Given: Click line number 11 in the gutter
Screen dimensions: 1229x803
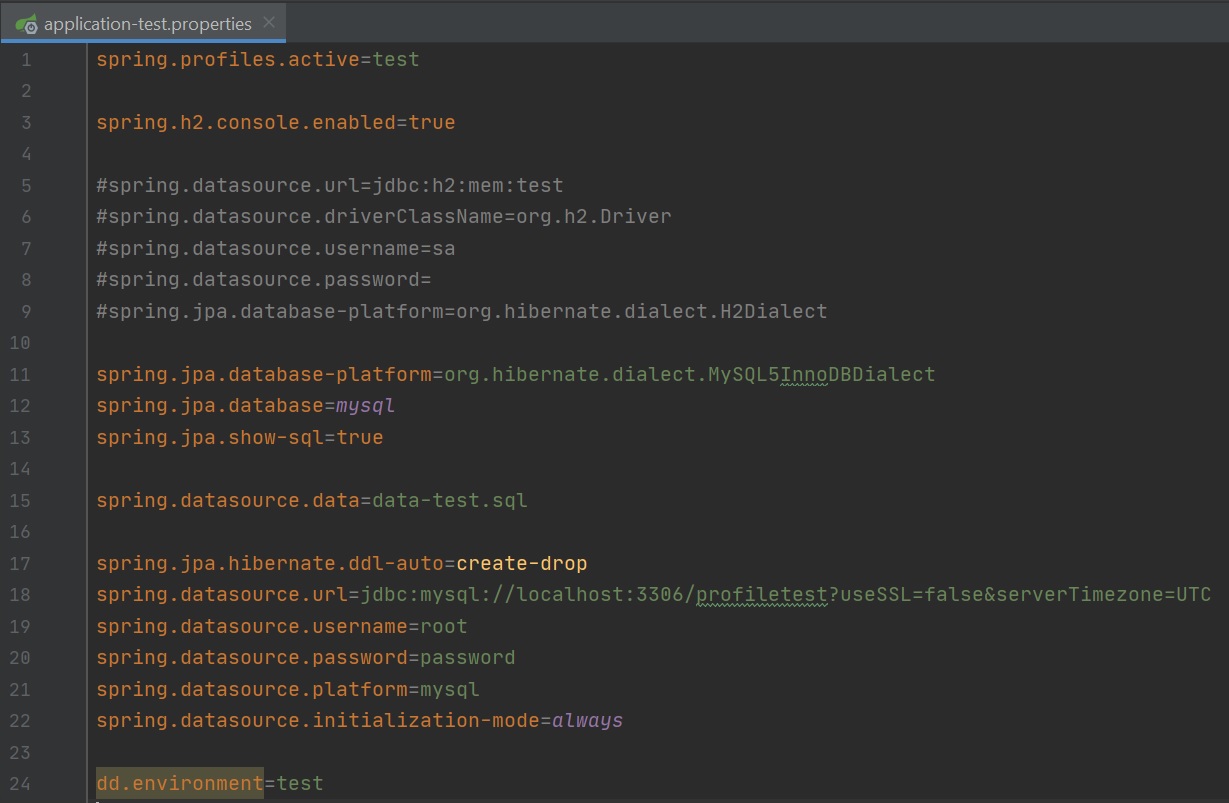Looking at the screenshot, I should point(20,375).
